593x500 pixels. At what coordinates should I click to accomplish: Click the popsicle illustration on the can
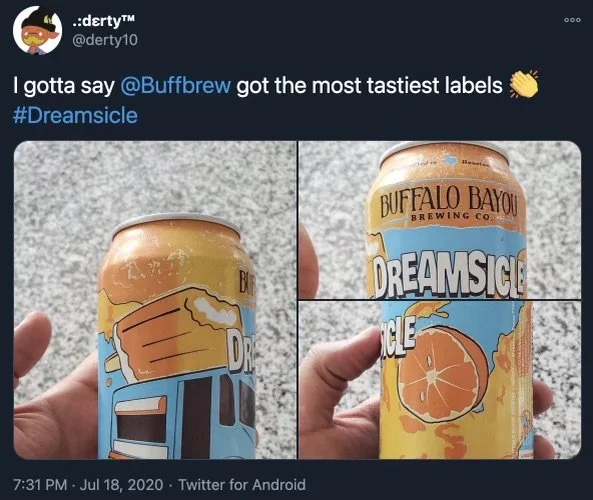(x=174, y=334)
